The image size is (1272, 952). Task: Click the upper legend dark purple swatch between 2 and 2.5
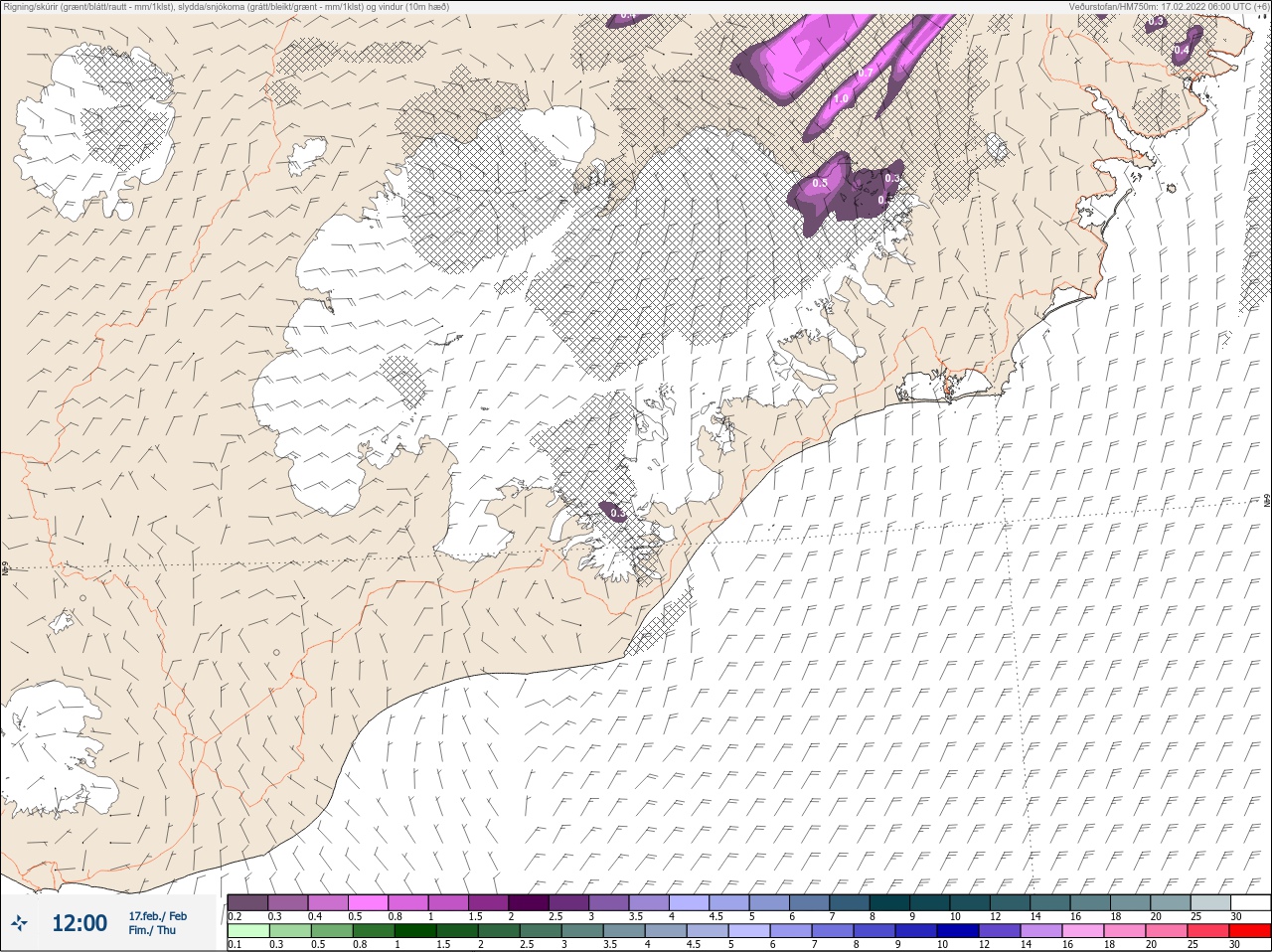tap(530, 902)
